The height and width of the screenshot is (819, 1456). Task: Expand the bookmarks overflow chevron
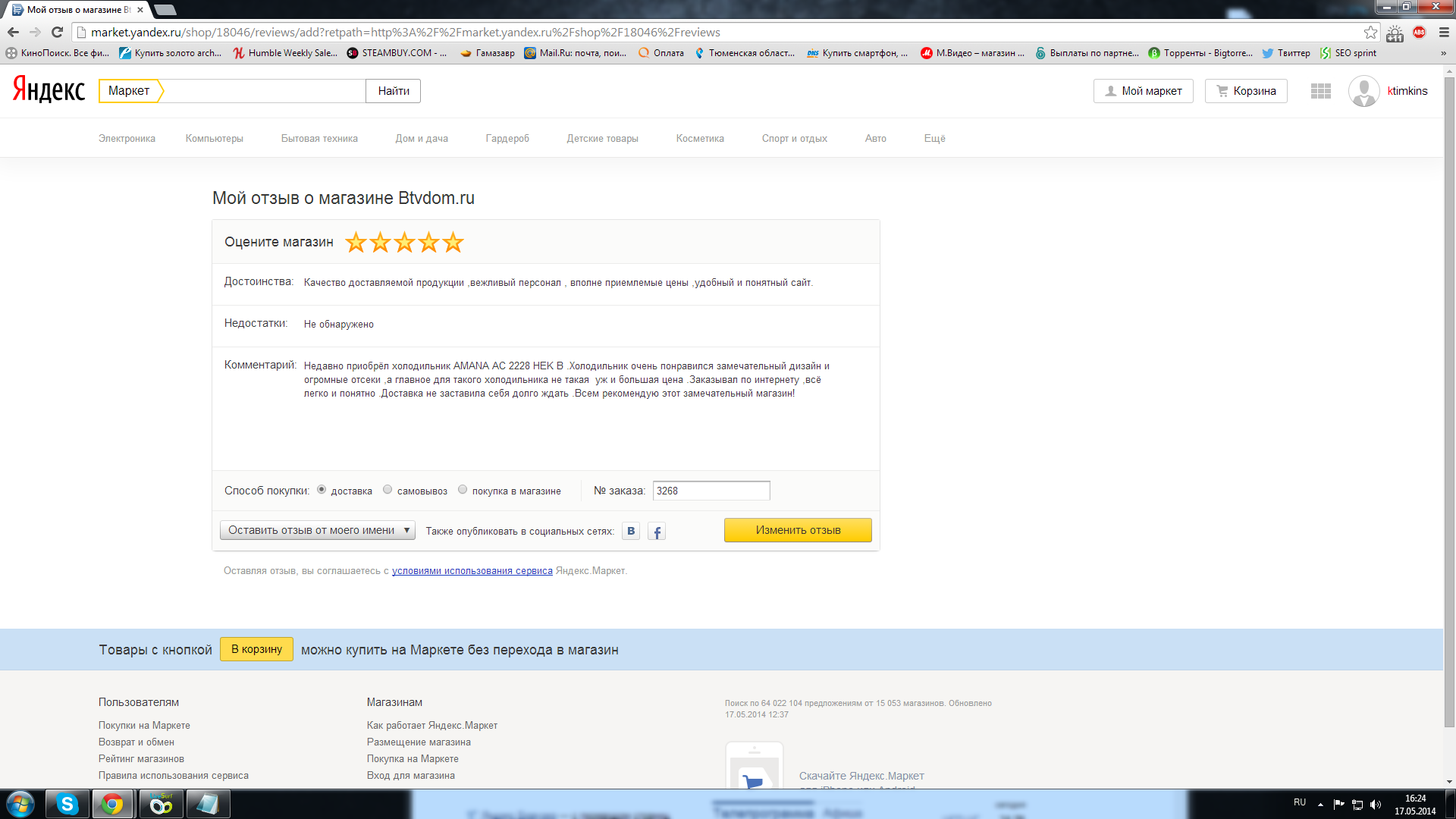pyautogui.click(x=1443, y=53)
